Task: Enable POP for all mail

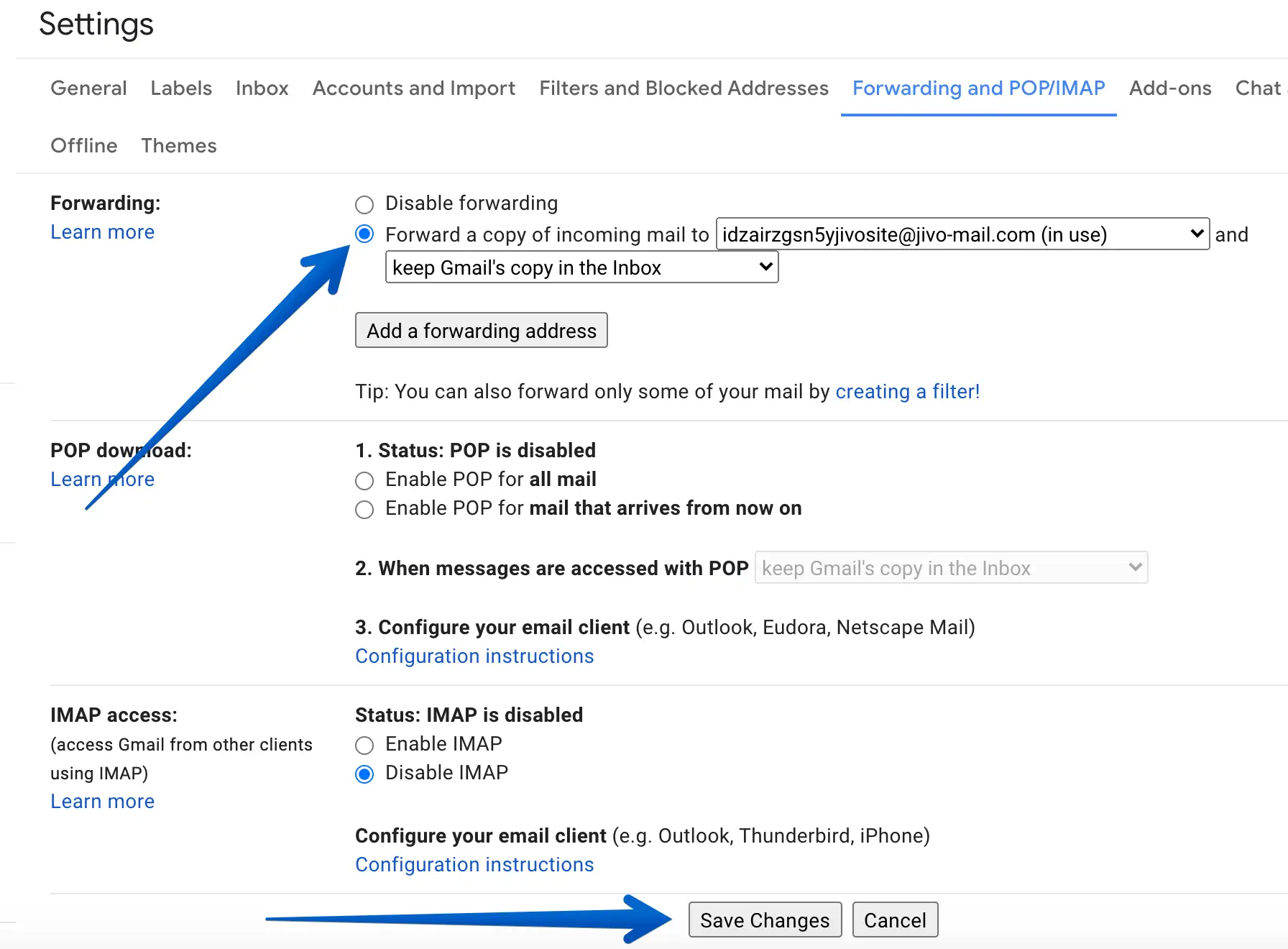Action: [x=364, y=480]
